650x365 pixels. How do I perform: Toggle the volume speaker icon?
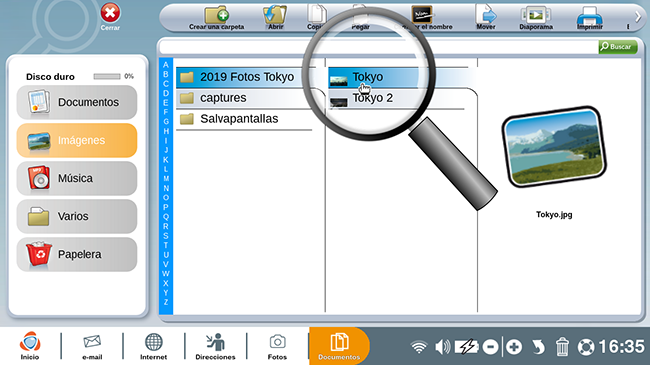[442, 347]
